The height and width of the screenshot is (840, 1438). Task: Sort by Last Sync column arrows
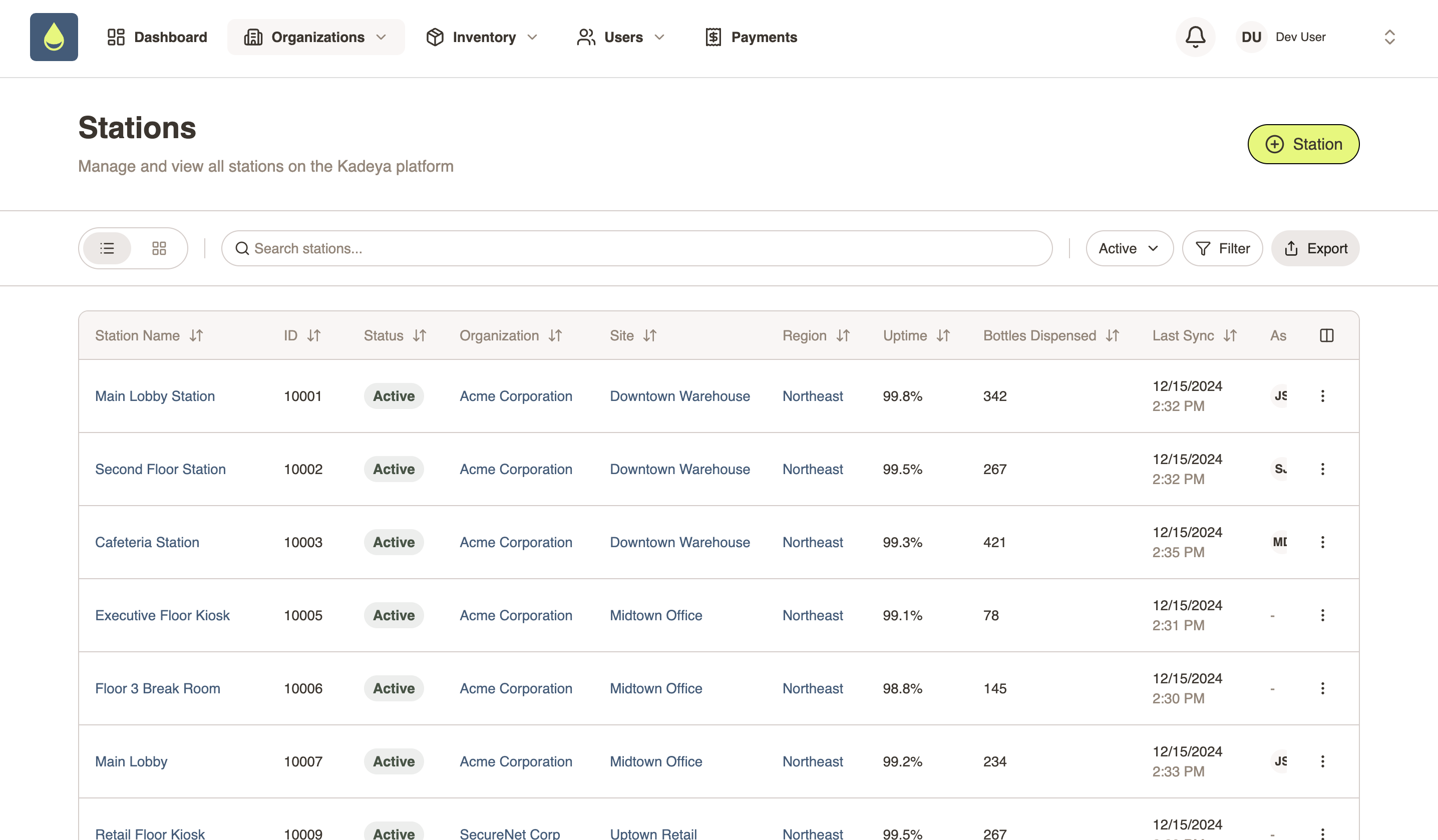(x=1230, y=335)
